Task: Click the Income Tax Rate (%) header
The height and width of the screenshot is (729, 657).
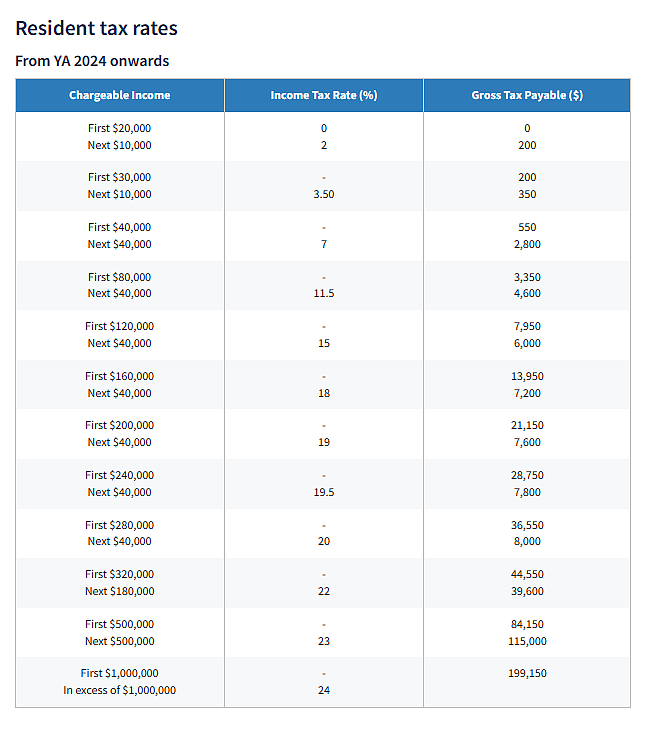Action: click(324, 95)
